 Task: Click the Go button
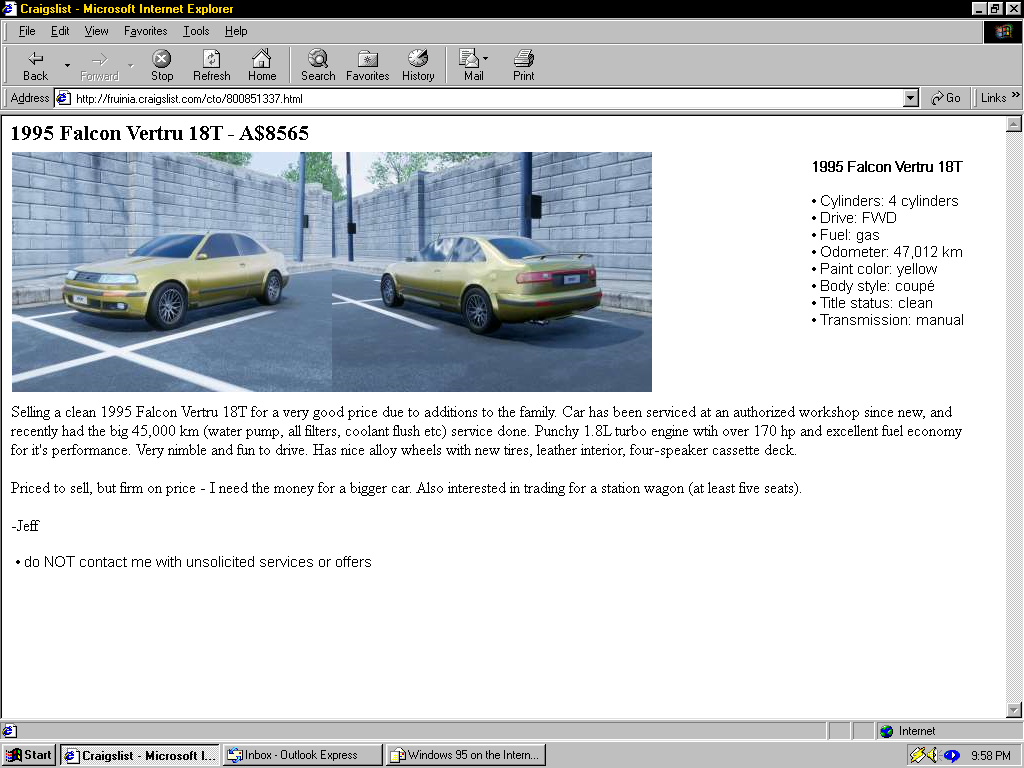(x=946, y=98)
